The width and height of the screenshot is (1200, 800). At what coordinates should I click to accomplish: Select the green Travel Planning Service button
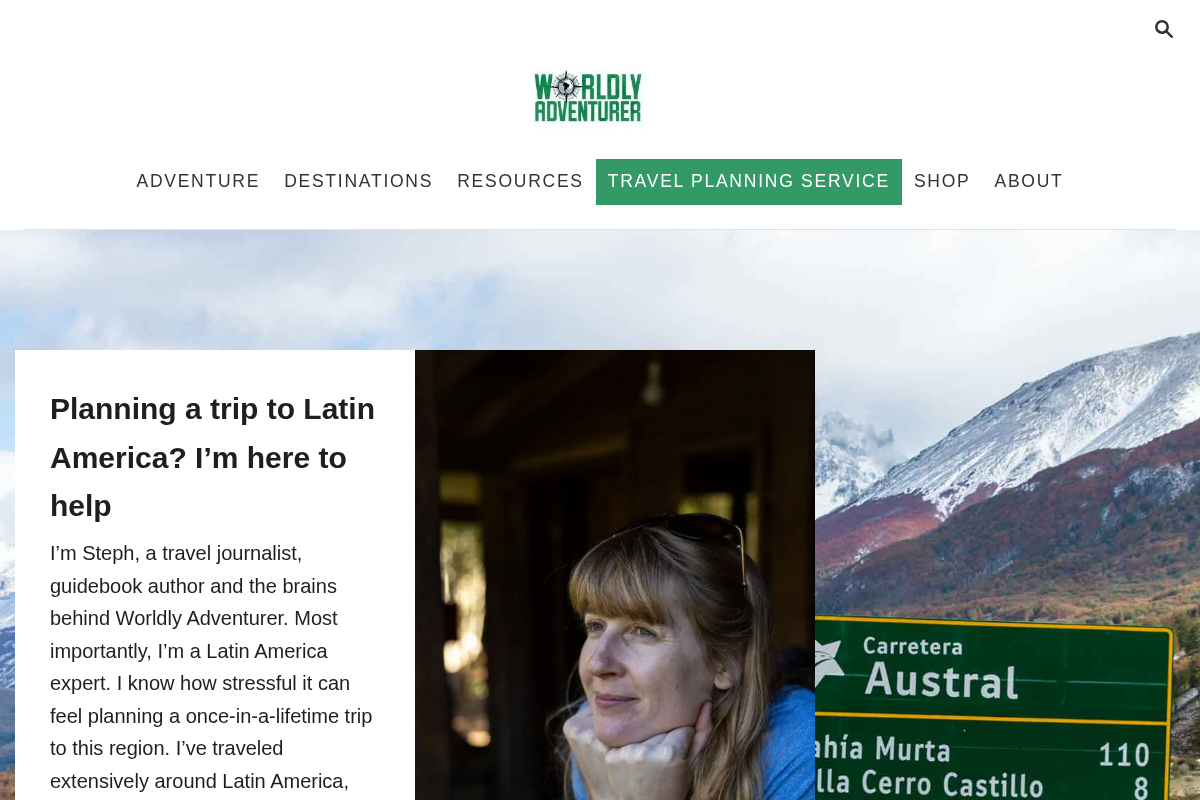(x=749, y=181)
